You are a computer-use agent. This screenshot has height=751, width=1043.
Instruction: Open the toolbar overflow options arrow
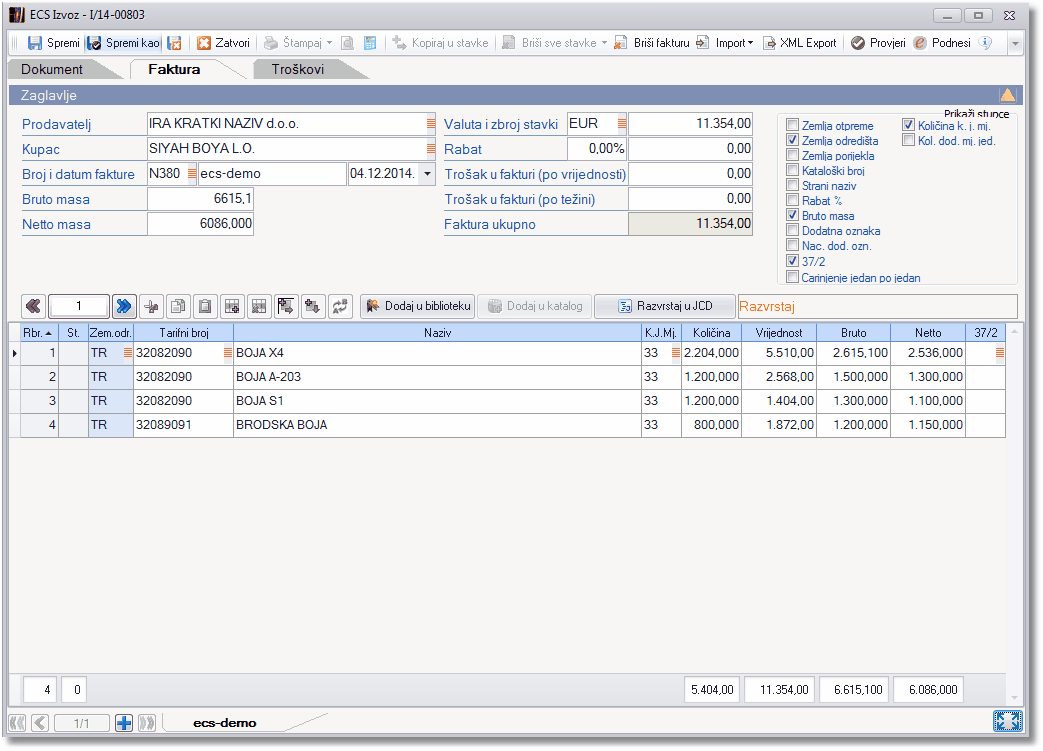tap(1015, 44)
